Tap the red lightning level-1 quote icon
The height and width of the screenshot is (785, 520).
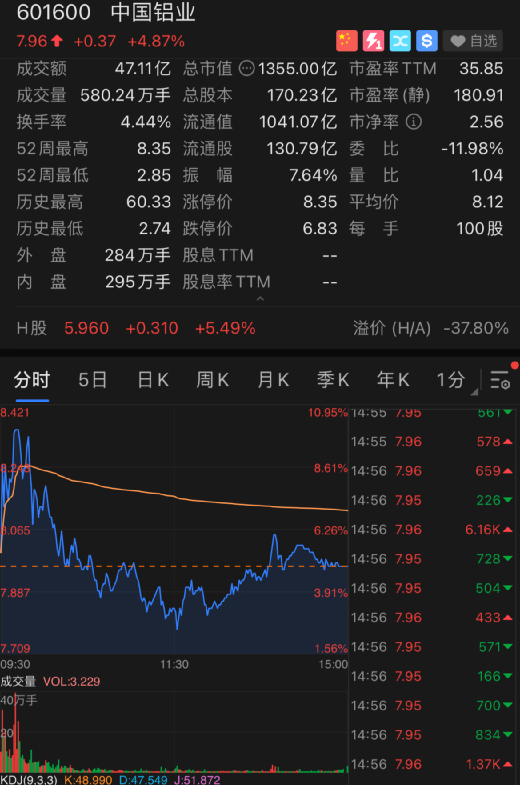pos(373,41)
